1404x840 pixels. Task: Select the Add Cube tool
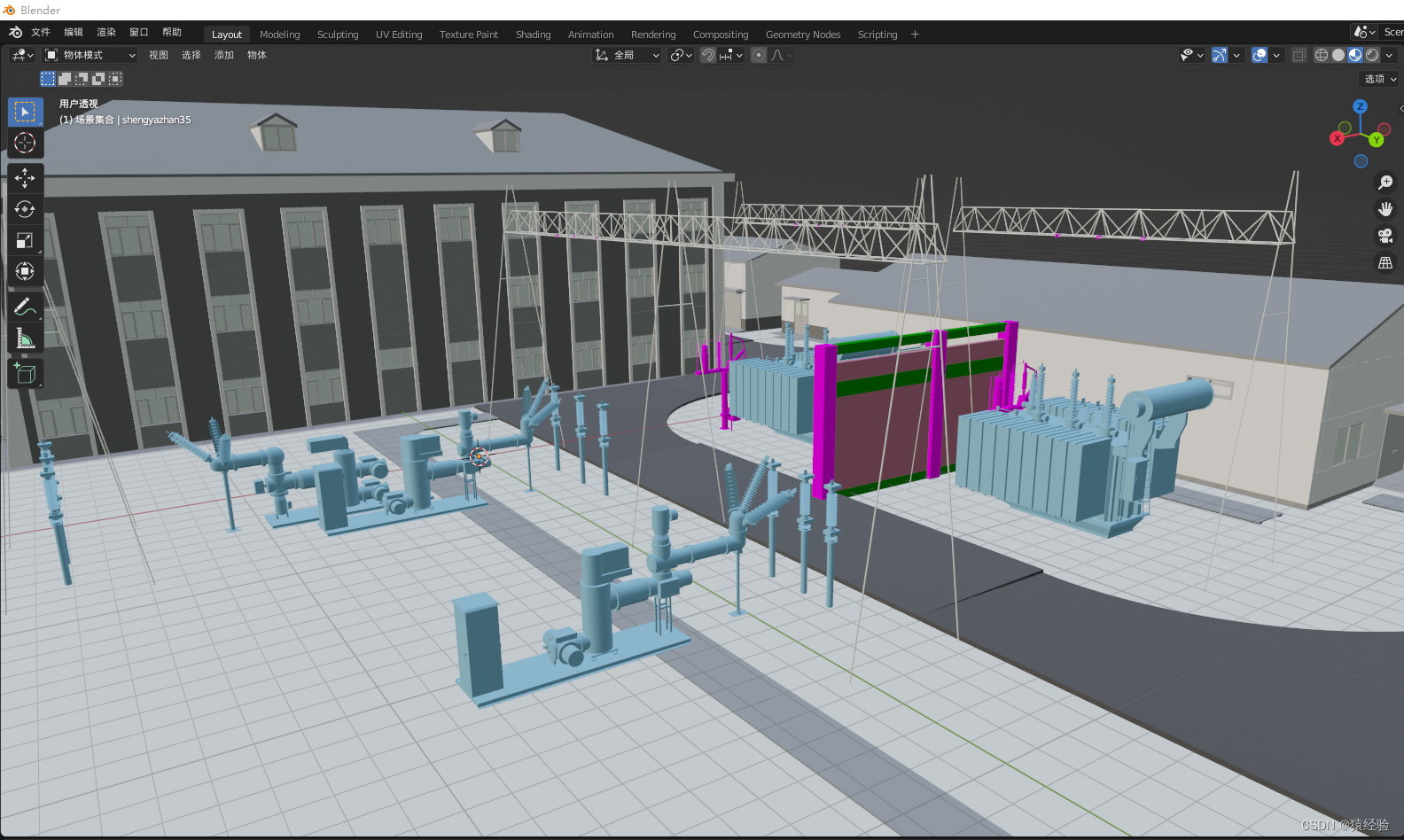pos(25,373)
